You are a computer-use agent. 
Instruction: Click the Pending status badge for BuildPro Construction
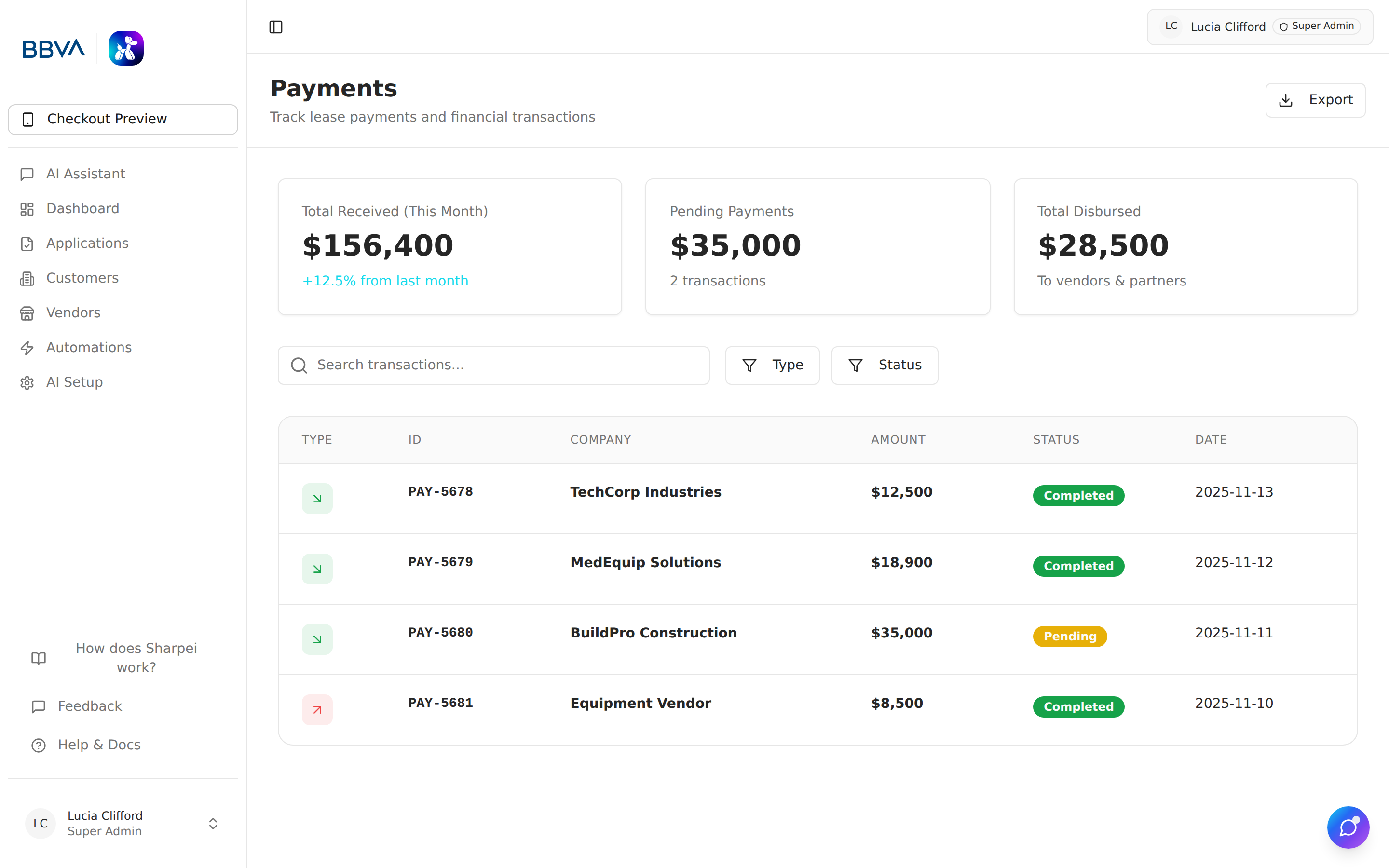click(1069, 636)
